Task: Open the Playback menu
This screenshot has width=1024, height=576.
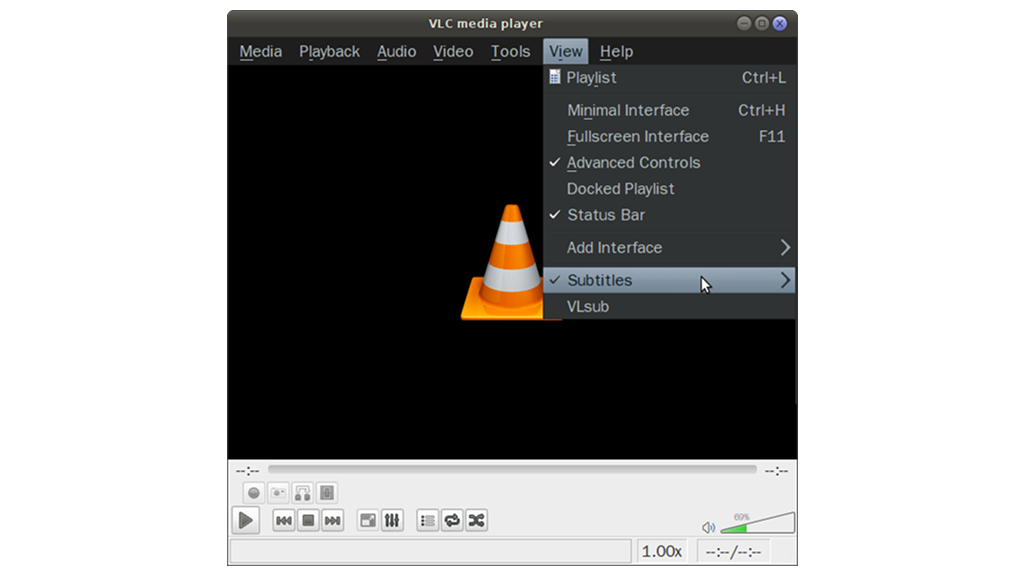Action: pos(329,52)
